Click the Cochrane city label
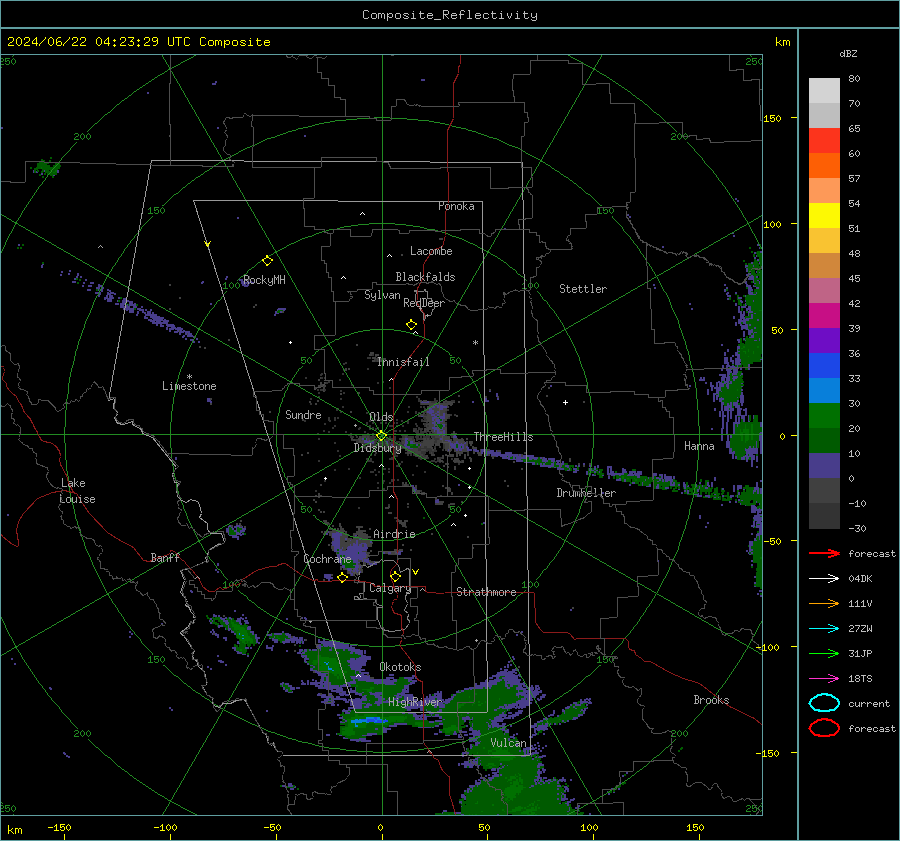900x841 pixels. tap(327, 559)
